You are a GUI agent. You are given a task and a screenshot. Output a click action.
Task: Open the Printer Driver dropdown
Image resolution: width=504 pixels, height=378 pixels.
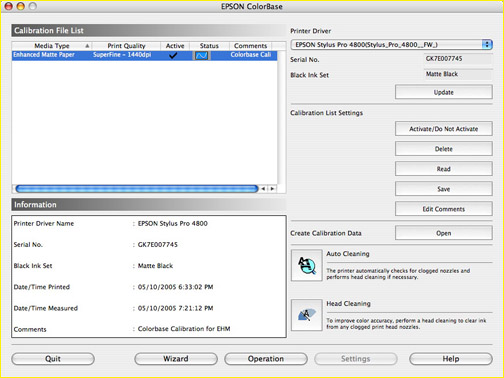391,44
